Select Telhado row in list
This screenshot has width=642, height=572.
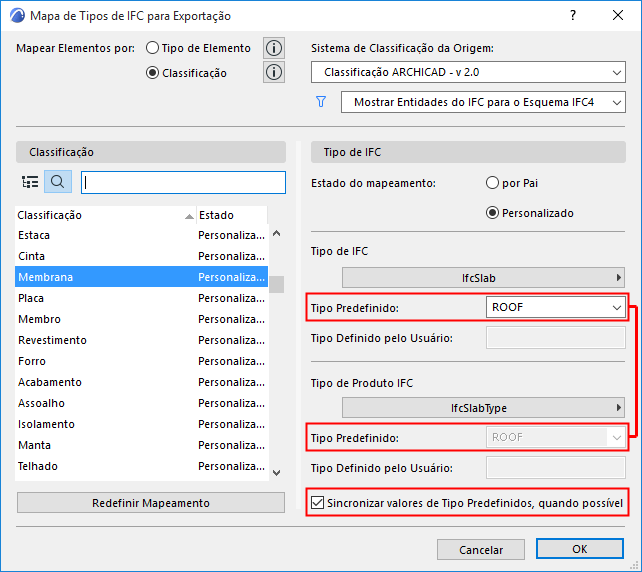[142, 466]
